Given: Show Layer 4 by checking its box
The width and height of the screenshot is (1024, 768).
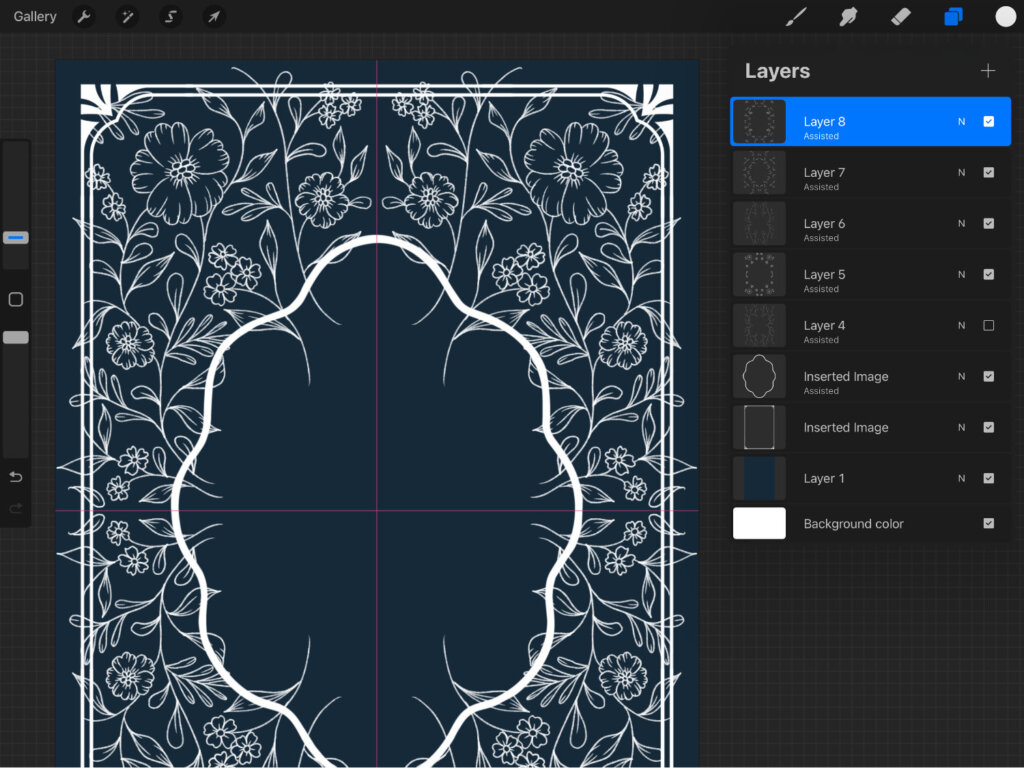Looking at the screenshot, I should pos(988,326).
